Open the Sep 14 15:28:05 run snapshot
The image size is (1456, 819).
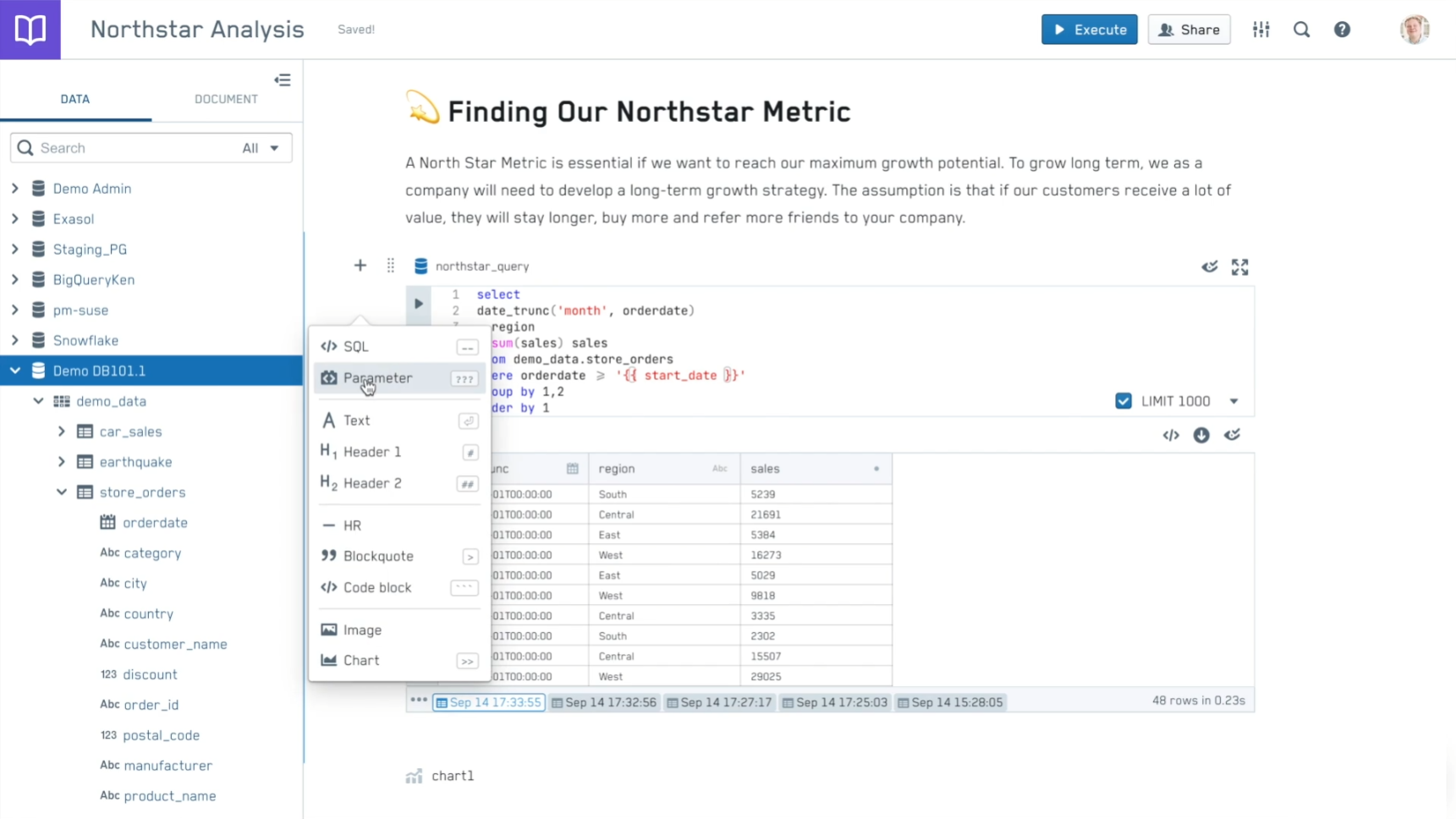click(x=950, y=702)
